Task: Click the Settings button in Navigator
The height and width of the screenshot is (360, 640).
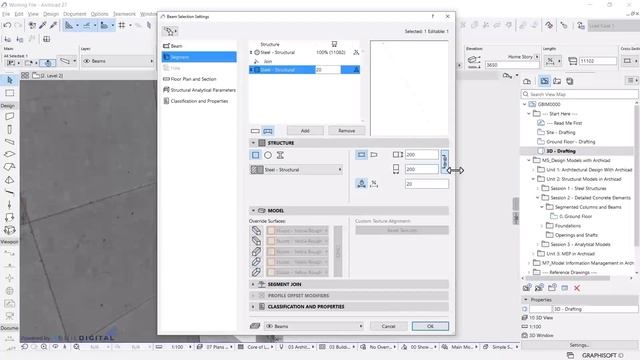Action: click(x=579, y=345)
